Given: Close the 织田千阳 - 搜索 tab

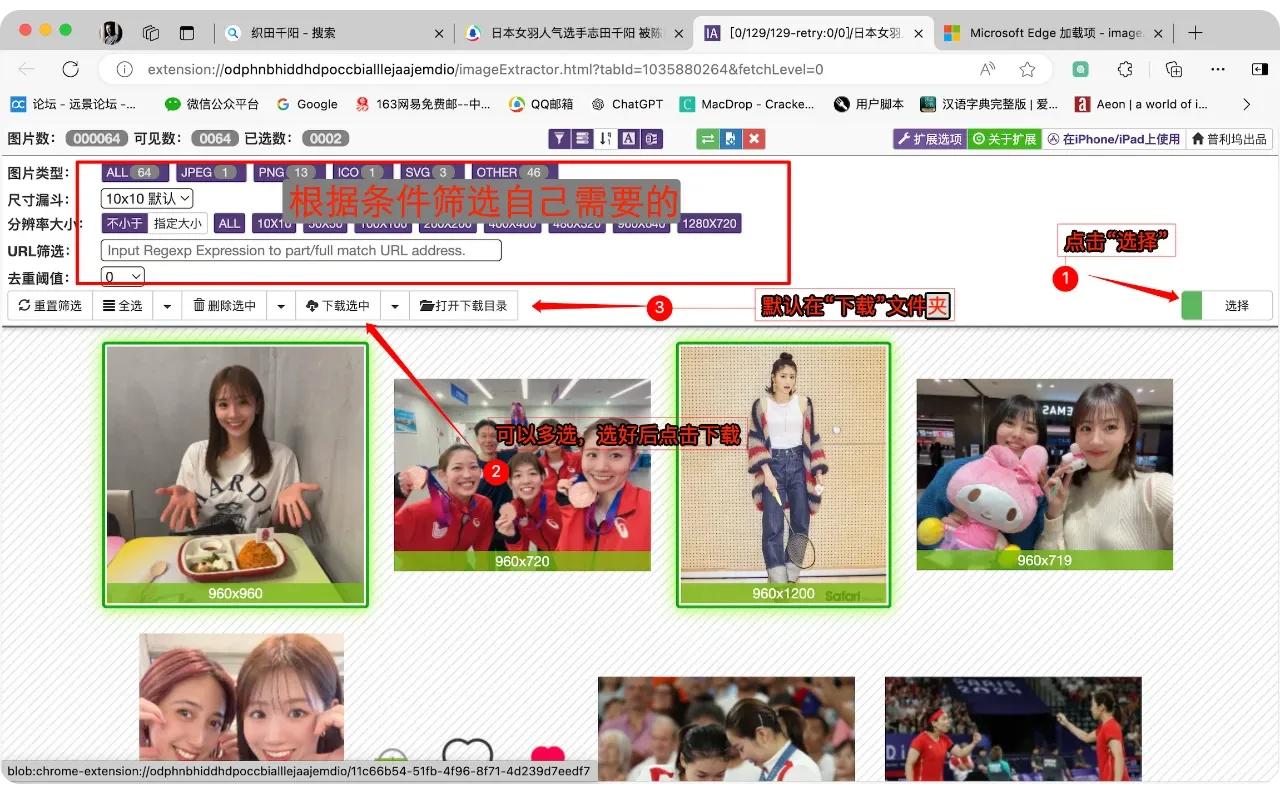Looking at the screenshot, I should [x=438, y=33].
